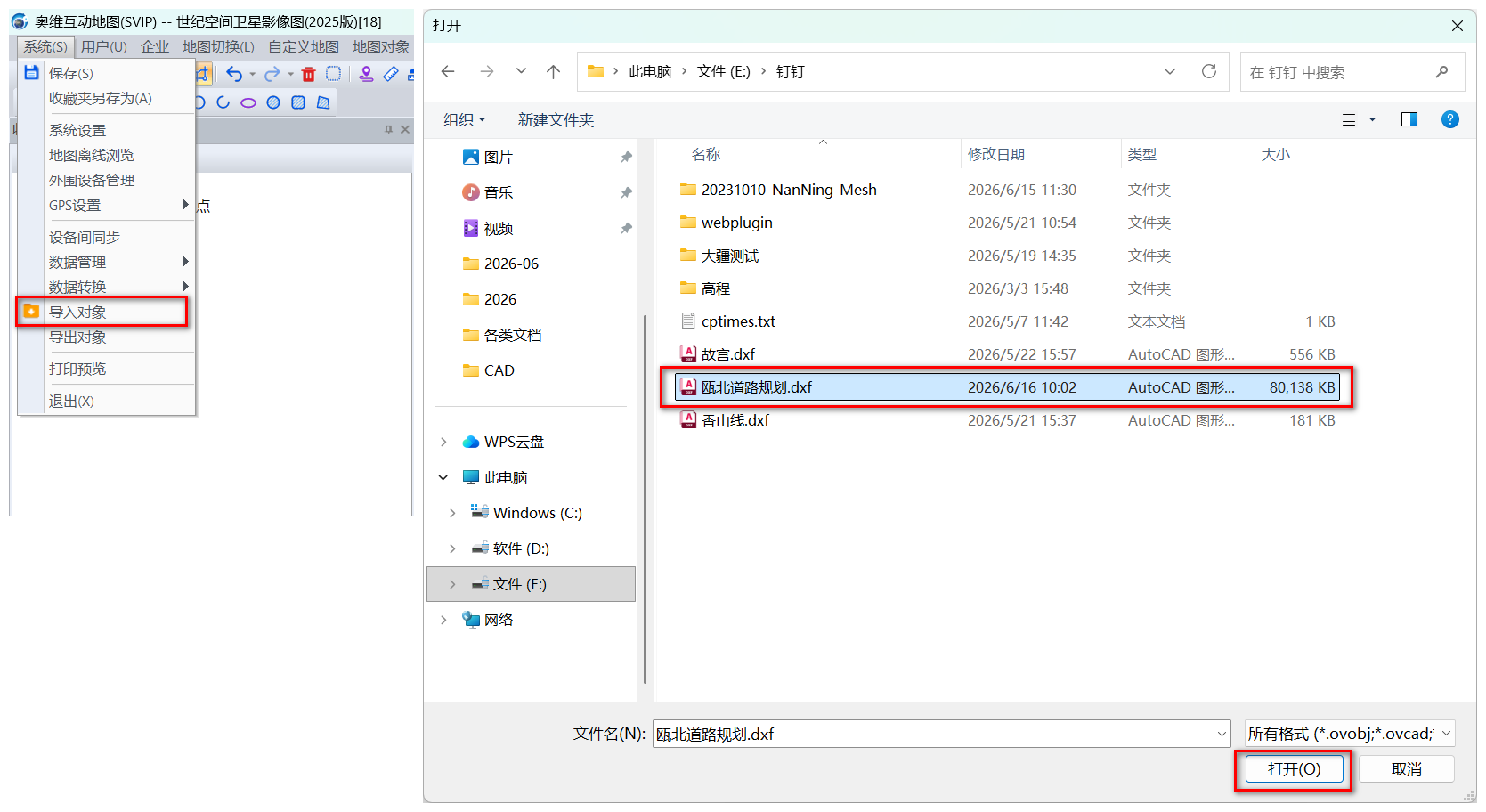Viewport: 1486px width, 812px height.
Task: Expand the Windows (C:) drive node
Action: [452, 513]
